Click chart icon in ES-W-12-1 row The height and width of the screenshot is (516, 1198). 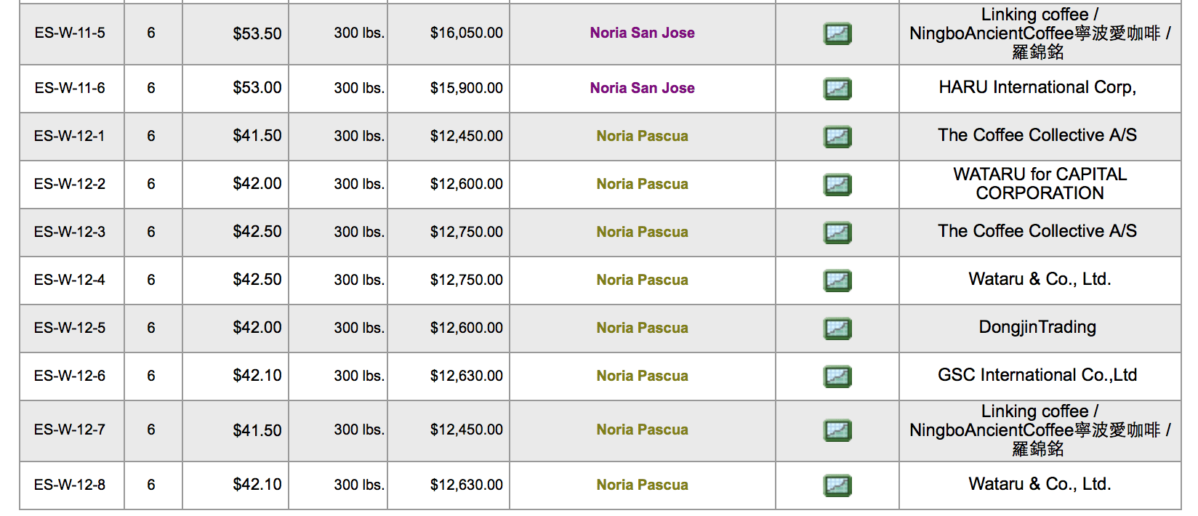pos(837,137)
